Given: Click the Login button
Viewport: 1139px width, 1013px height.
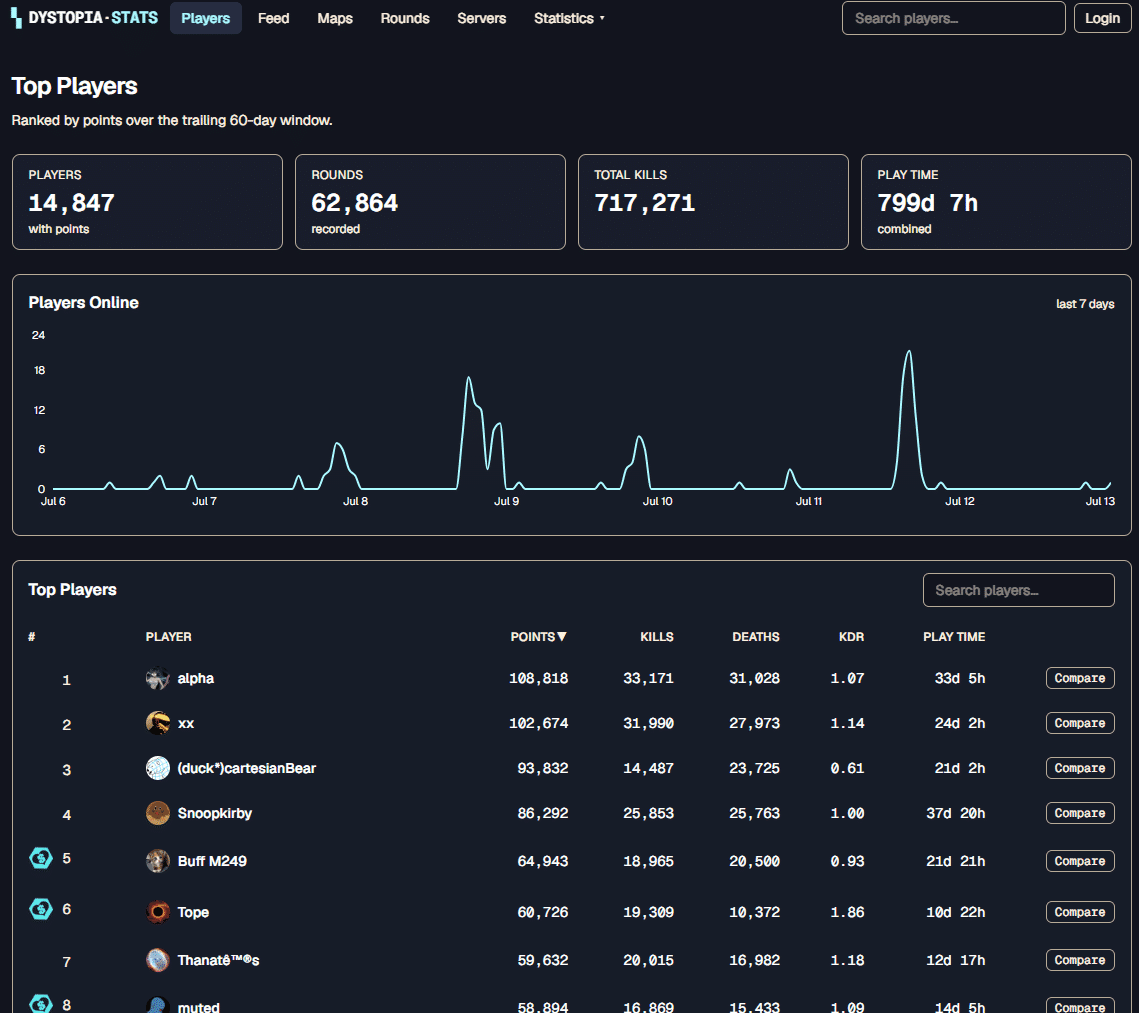Looking at the screenshot, I should [1102, 18].
